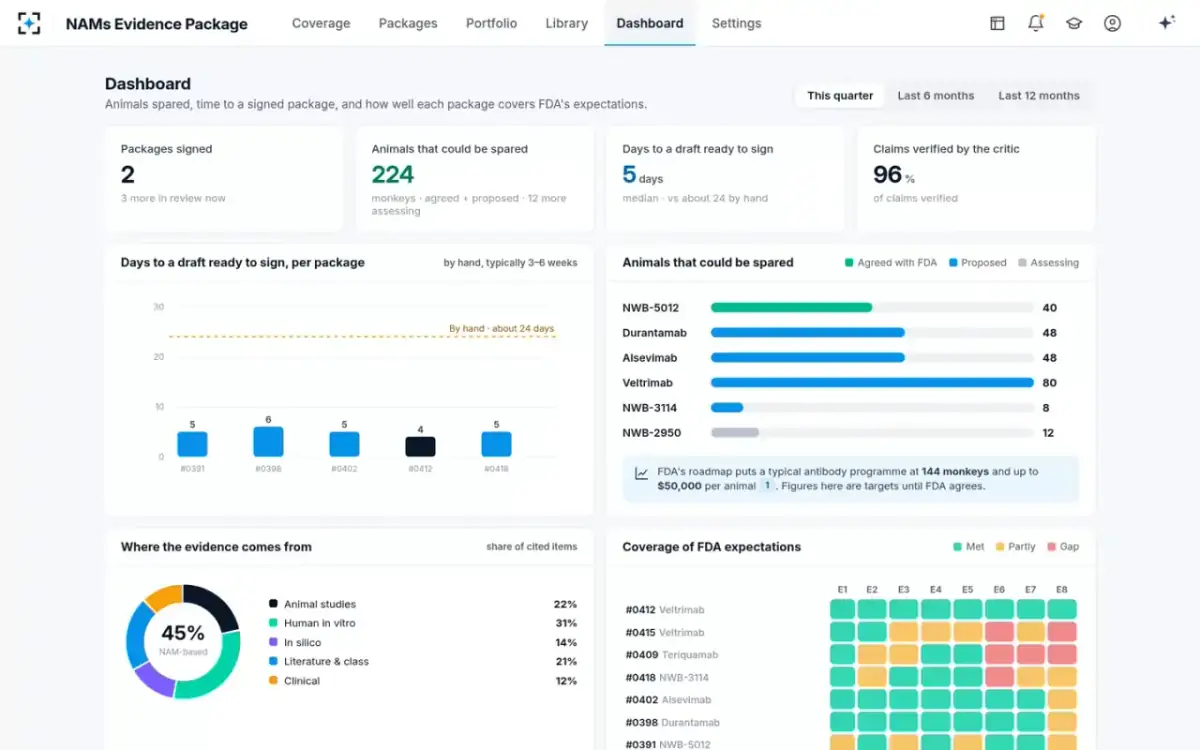Image resolution: width=1200 pixels, height=750 pixels.
Task: Toggle the Assessing legend item
Action: click(x=1048, y=263)
